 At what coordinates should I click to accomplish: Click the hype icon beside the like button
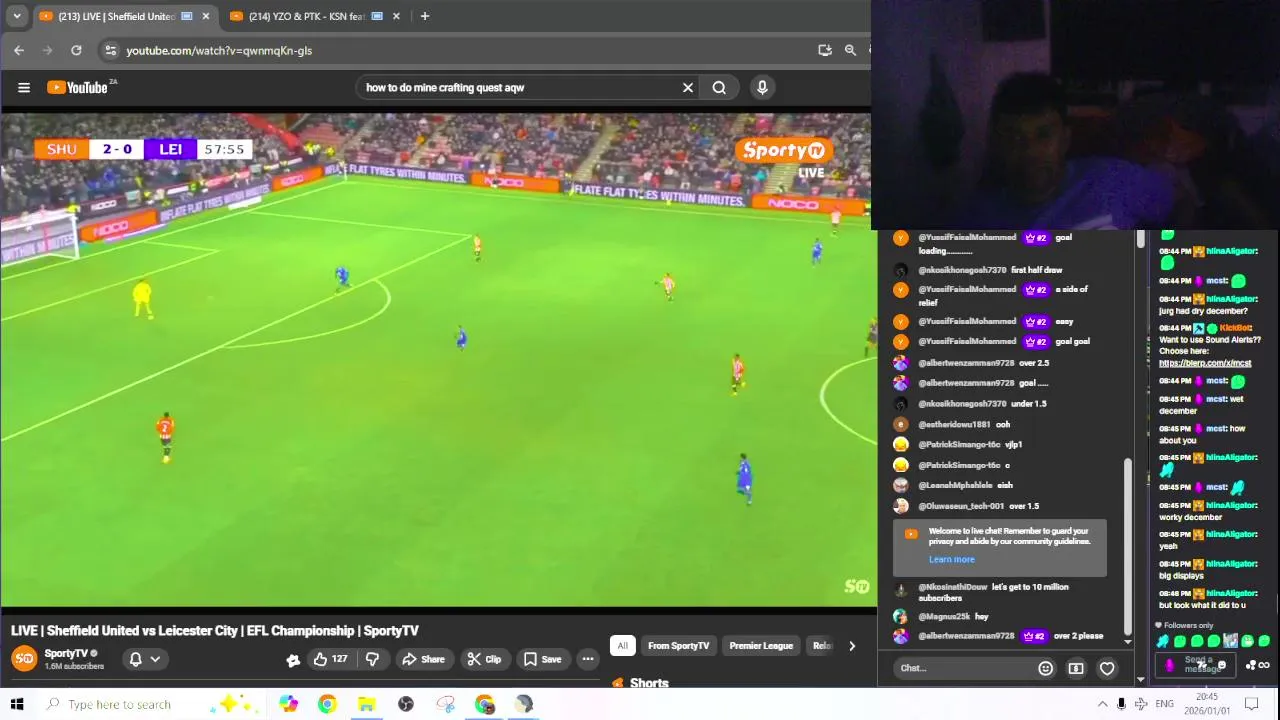(x=293, y=659)
